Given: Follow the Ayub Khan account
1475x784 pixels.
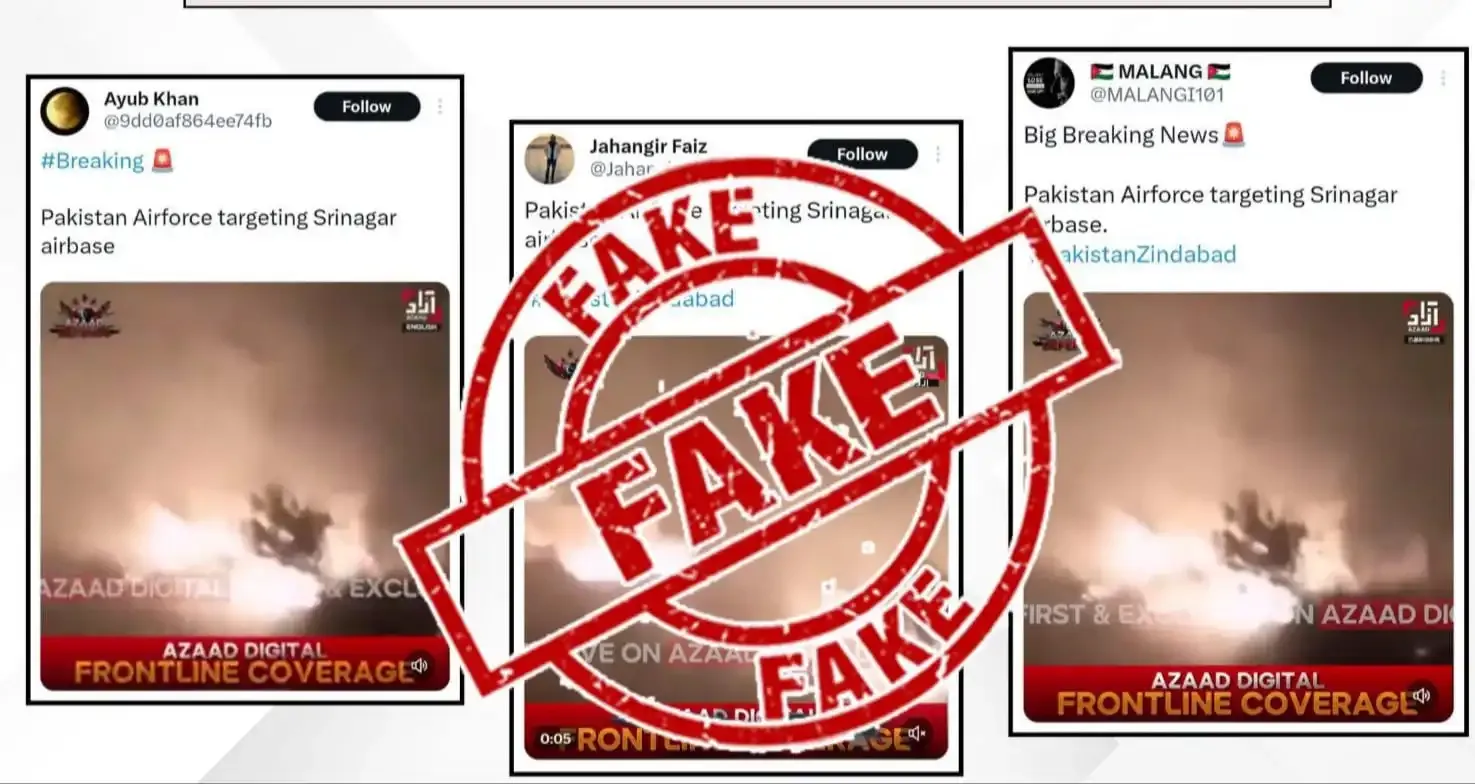Looking at the screenshot, I should pyautogui.click(x=366, y=106).
